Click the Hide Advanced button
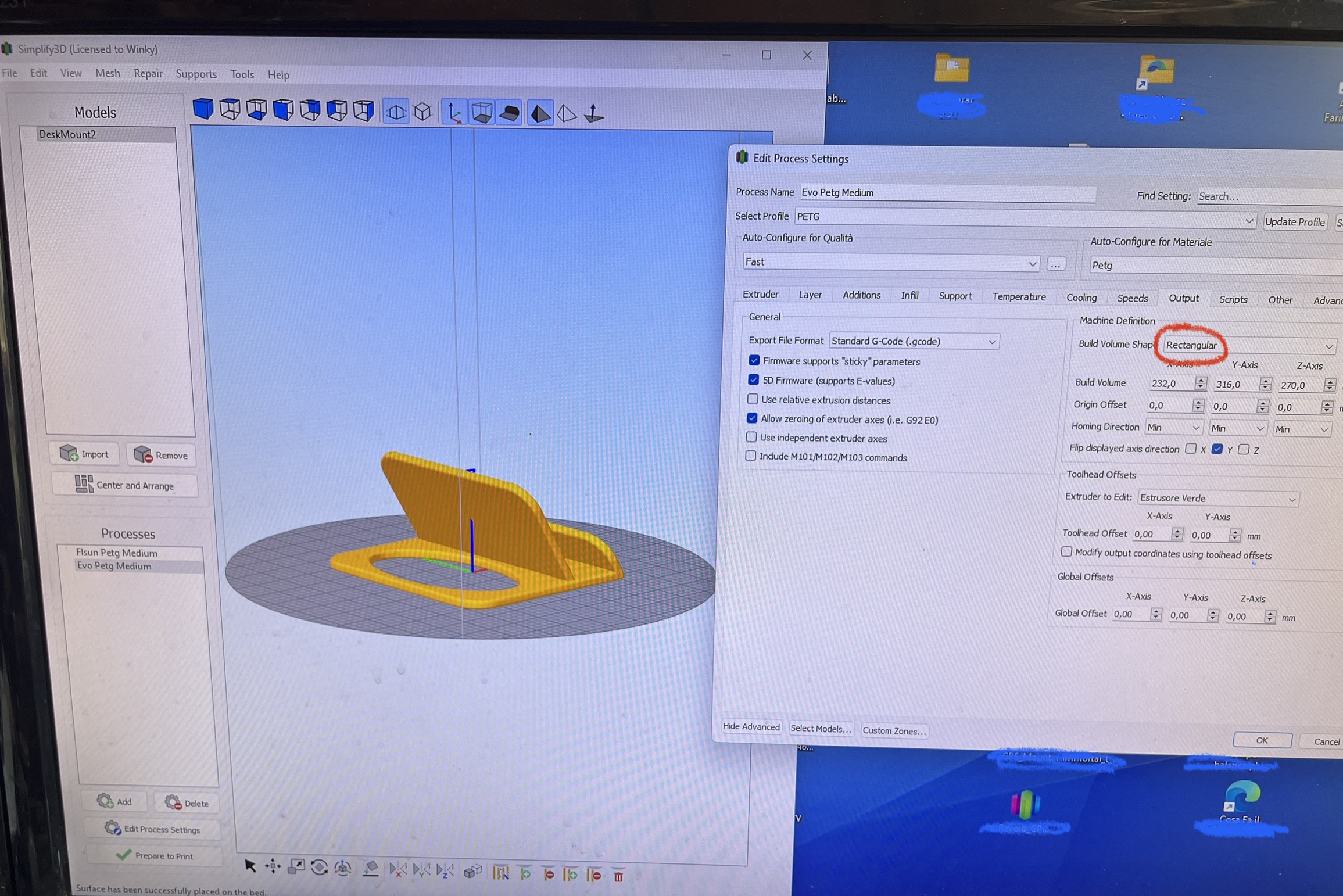 tap(751, 727)
